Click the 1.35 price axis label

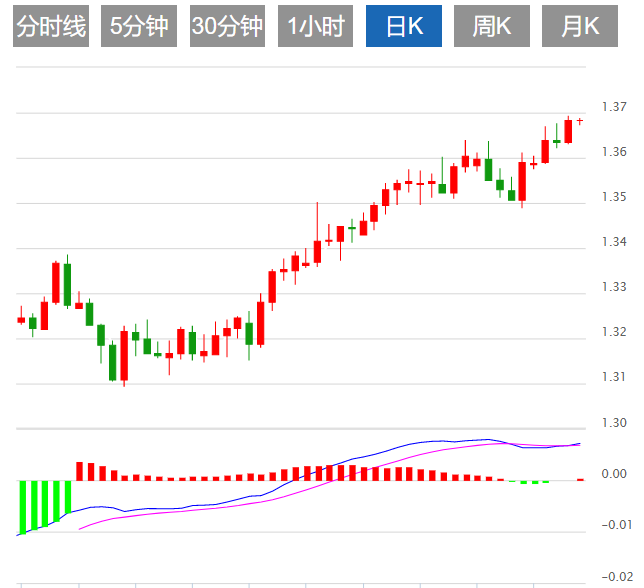(x=614, y=197)
